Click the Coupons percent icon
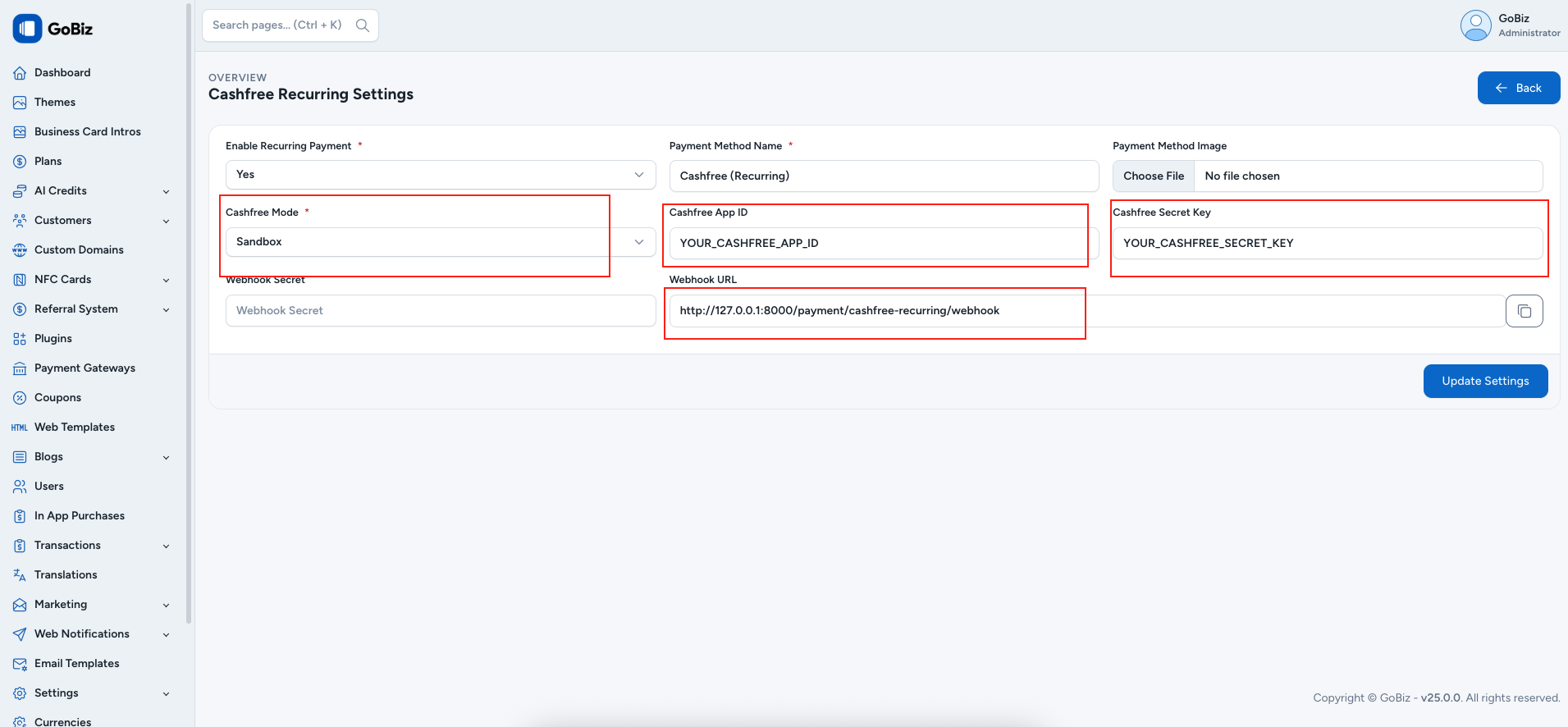1568x727 pixels. pyautogui.click(x=20, y=398)
